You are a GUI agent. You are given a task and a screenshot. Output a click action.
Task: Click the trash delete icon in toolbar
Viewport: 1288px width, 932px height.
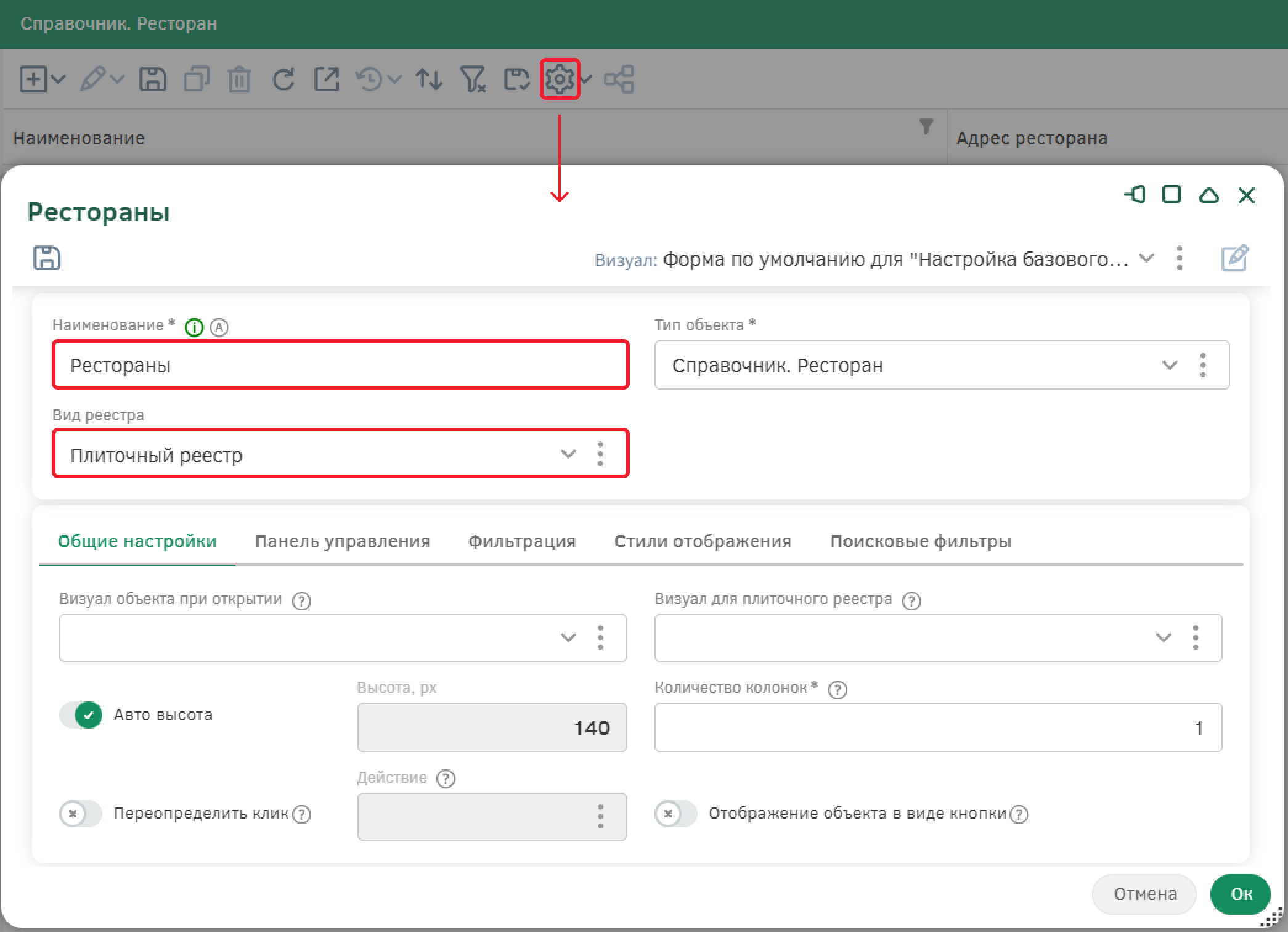point(239,80)
